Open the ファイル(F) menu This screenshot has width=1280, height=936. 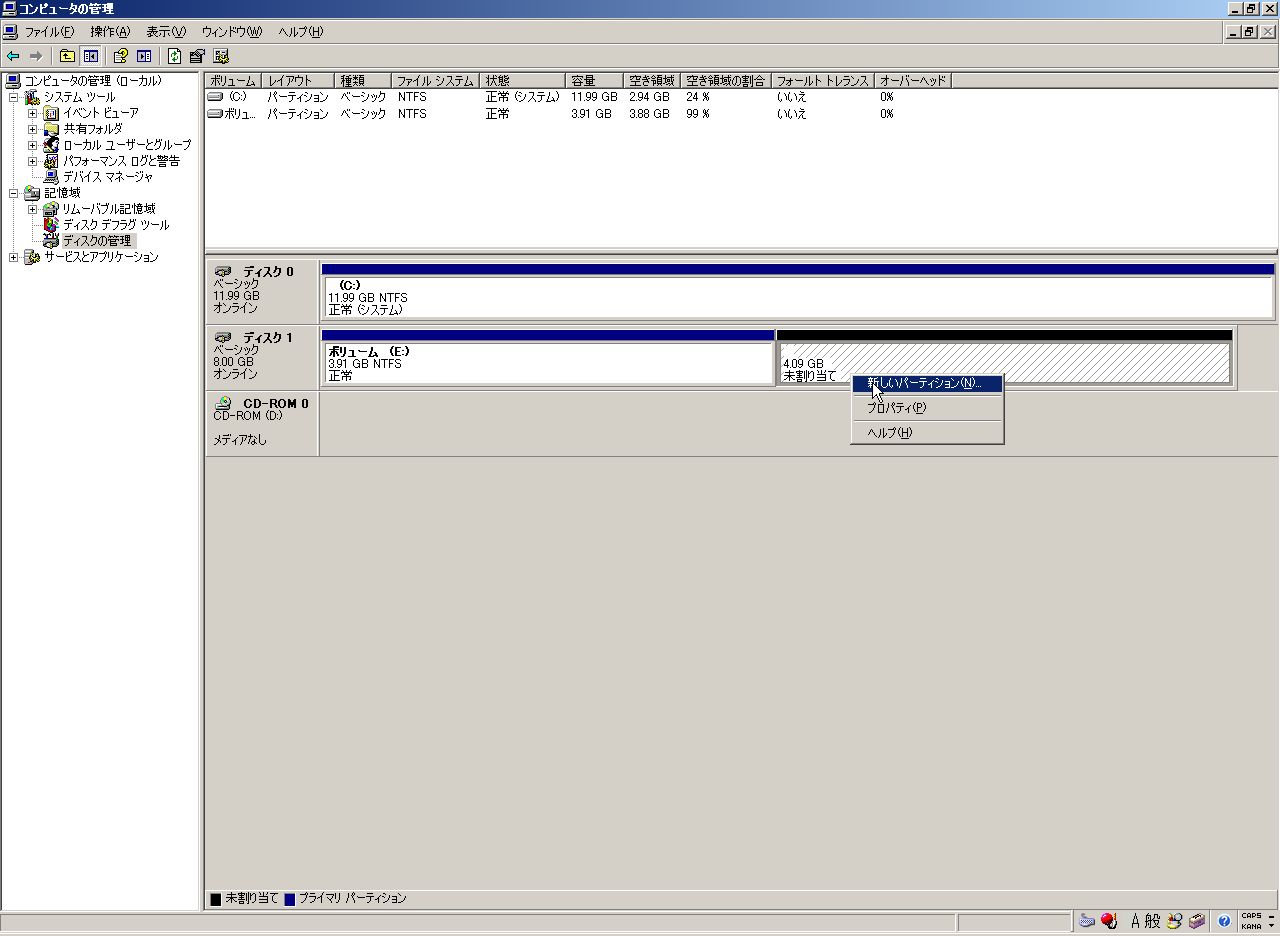pos(49,32)
